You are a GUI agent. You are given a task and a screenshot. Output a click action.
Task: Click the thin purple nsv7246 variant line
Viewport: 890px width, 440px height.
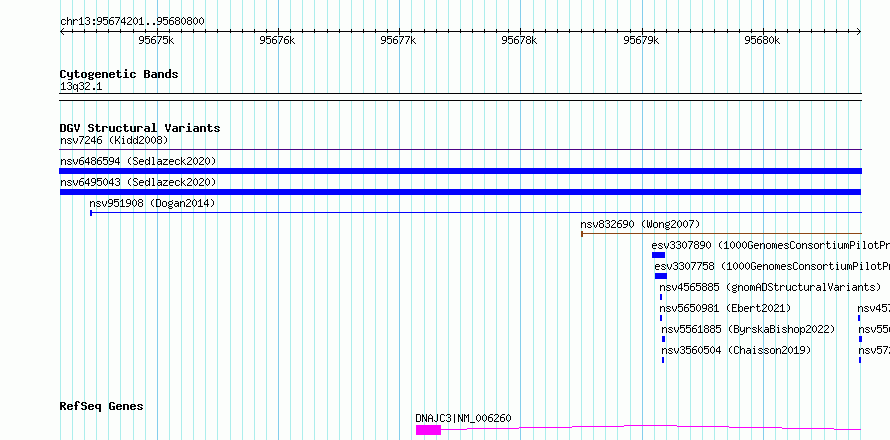coord(461,150)
